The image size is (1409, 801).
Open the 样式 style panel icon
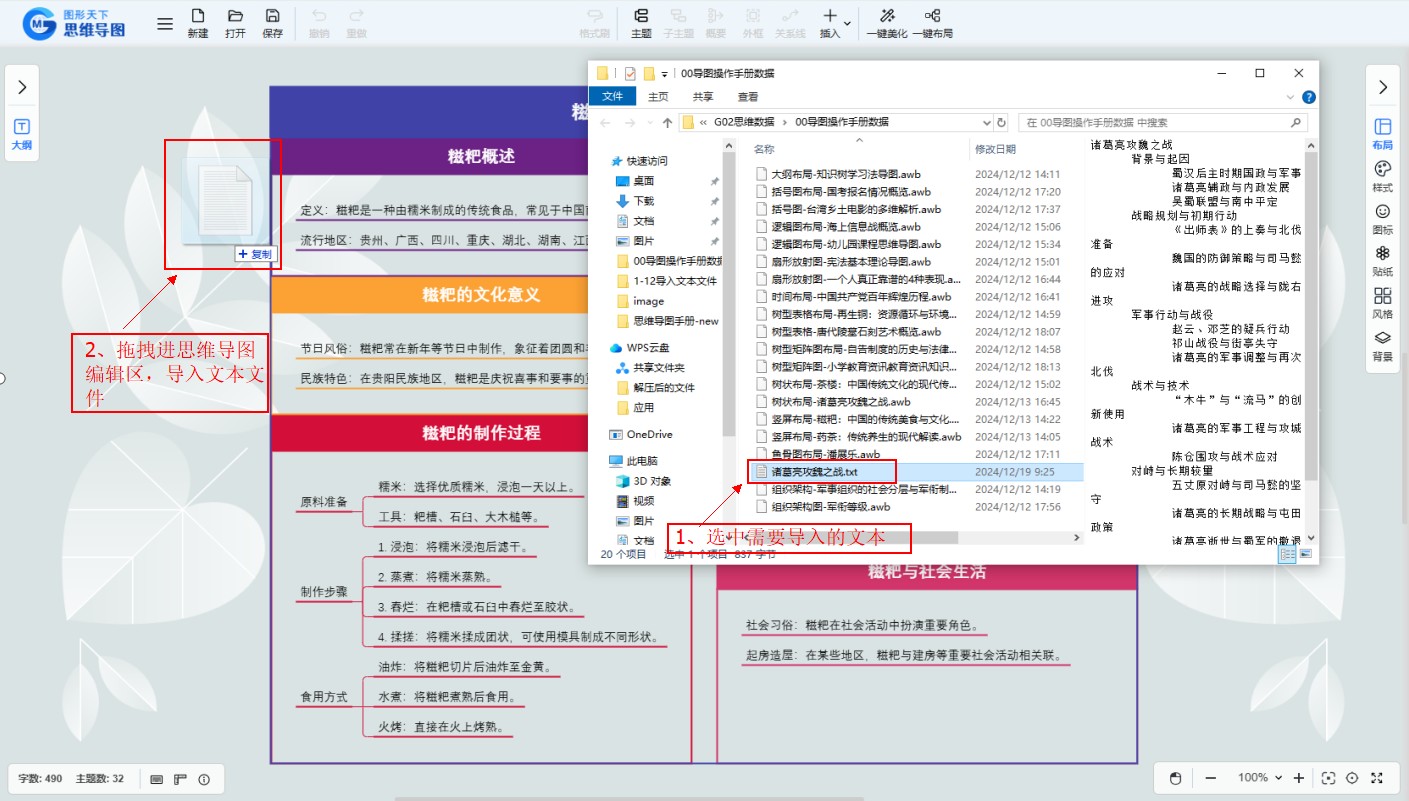point(1383,175)
